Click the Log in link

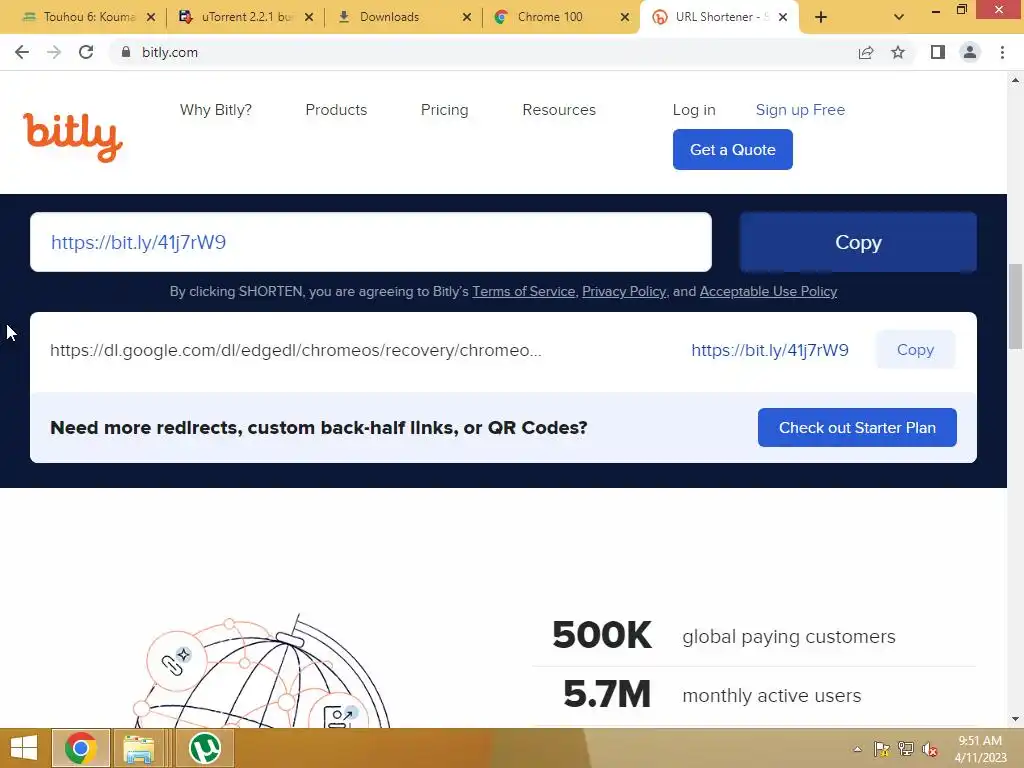click(694, 110)
